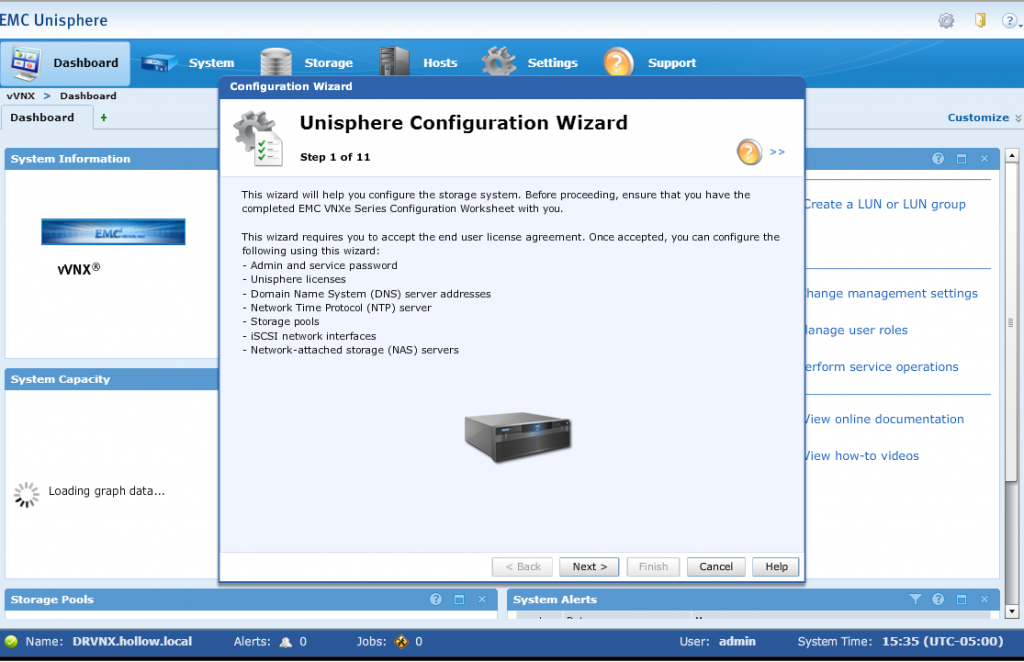Maximize the Storage Pools panel

click(459, 599)
